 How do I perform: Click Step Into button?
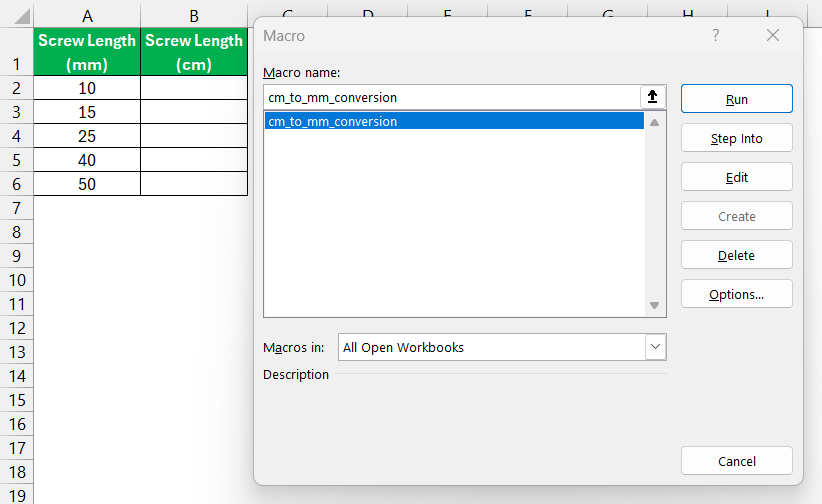737,138
